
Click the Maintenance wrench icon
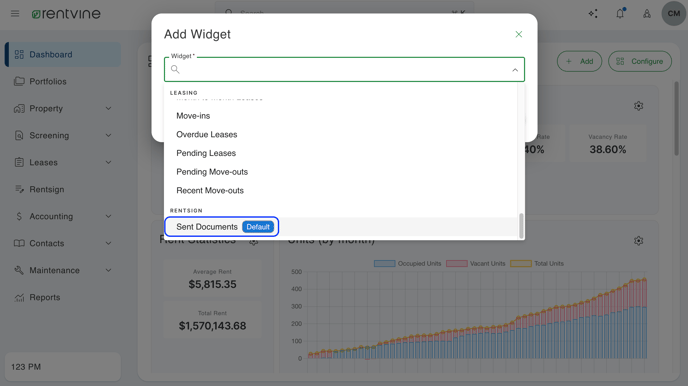click(19, 270)
